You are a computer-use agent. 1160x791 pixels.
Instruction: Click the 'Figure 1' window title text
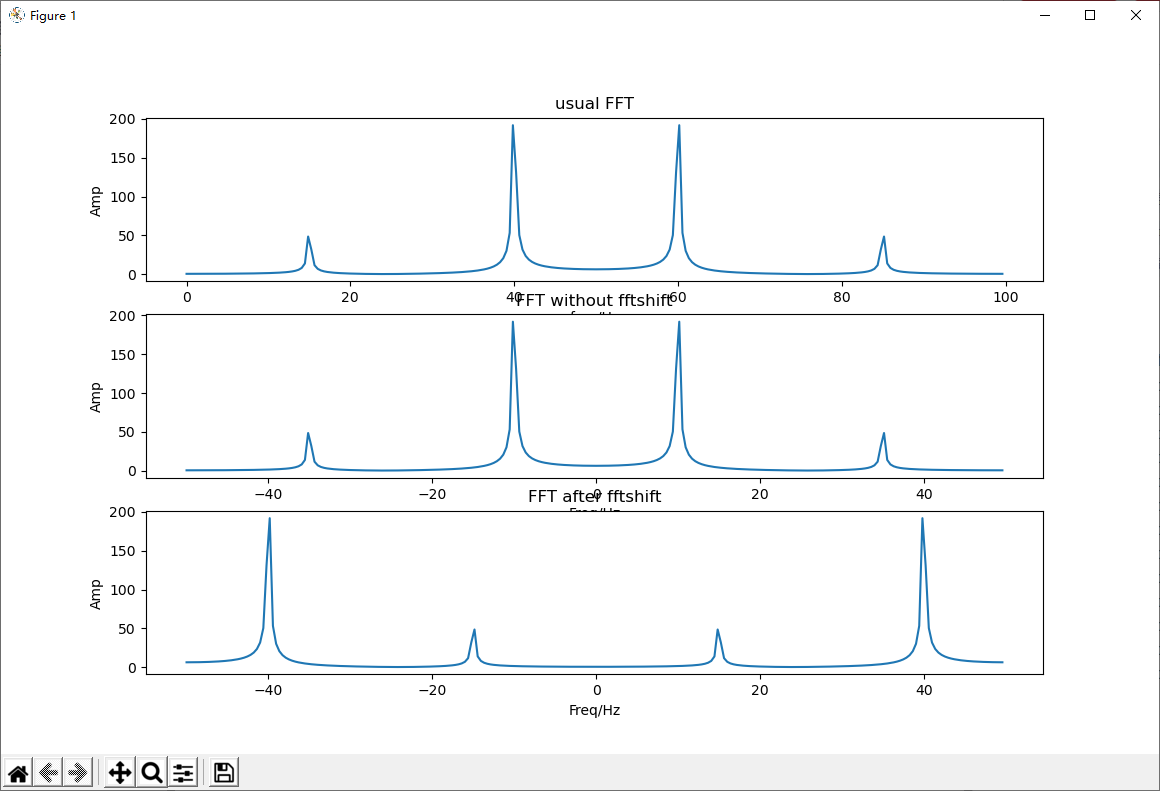[53, 16]
